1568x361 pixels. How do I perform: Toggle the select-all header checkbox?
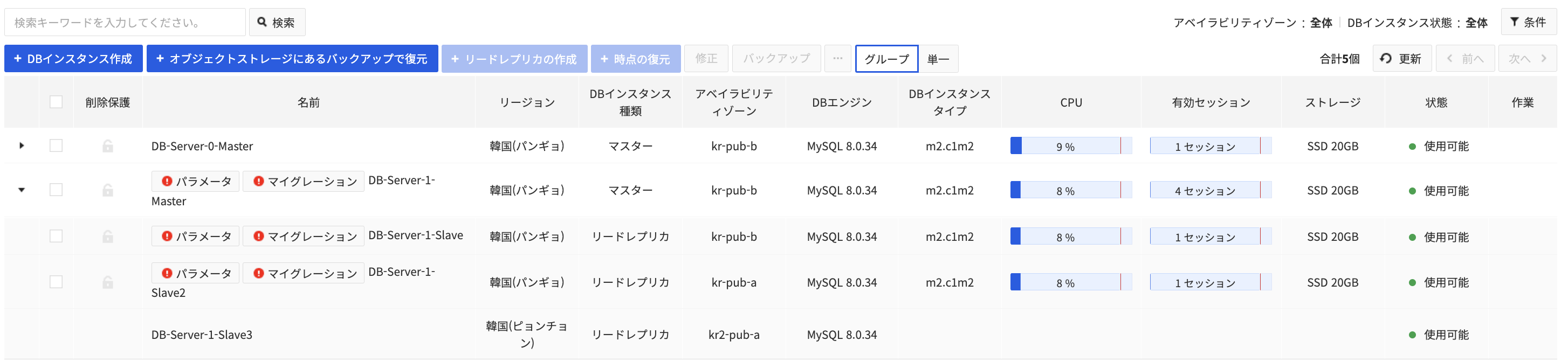[56, 102]
